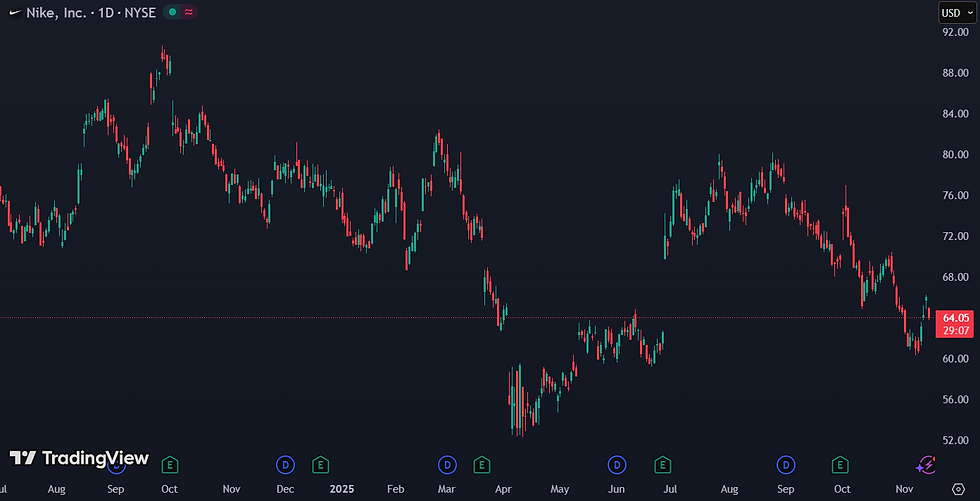
Task: Click the dividend D marker above Jun
Action: (x=617, y=465)
